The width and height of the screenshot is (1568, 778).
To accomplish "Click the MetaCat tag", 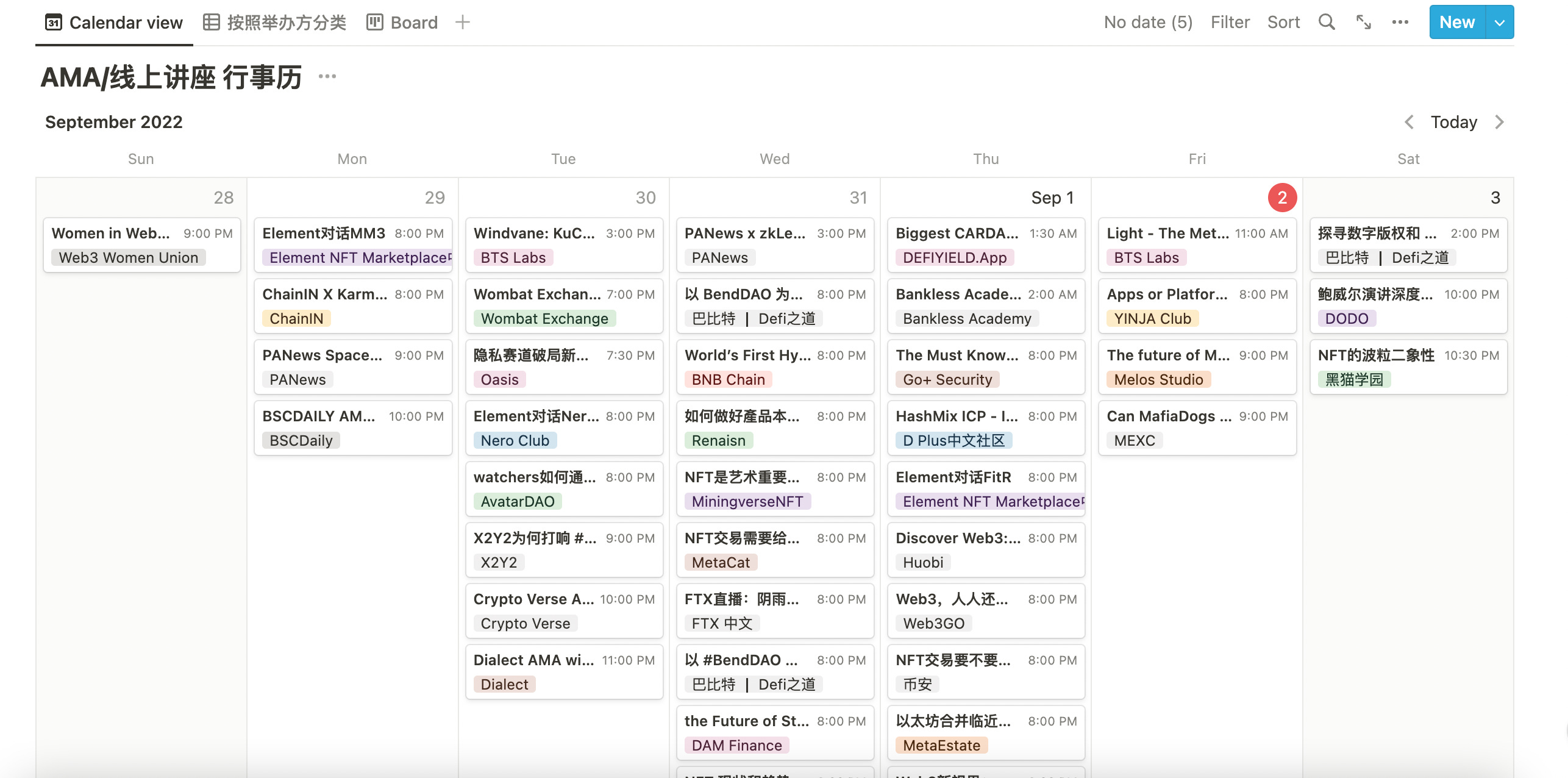I will [721, 562].
